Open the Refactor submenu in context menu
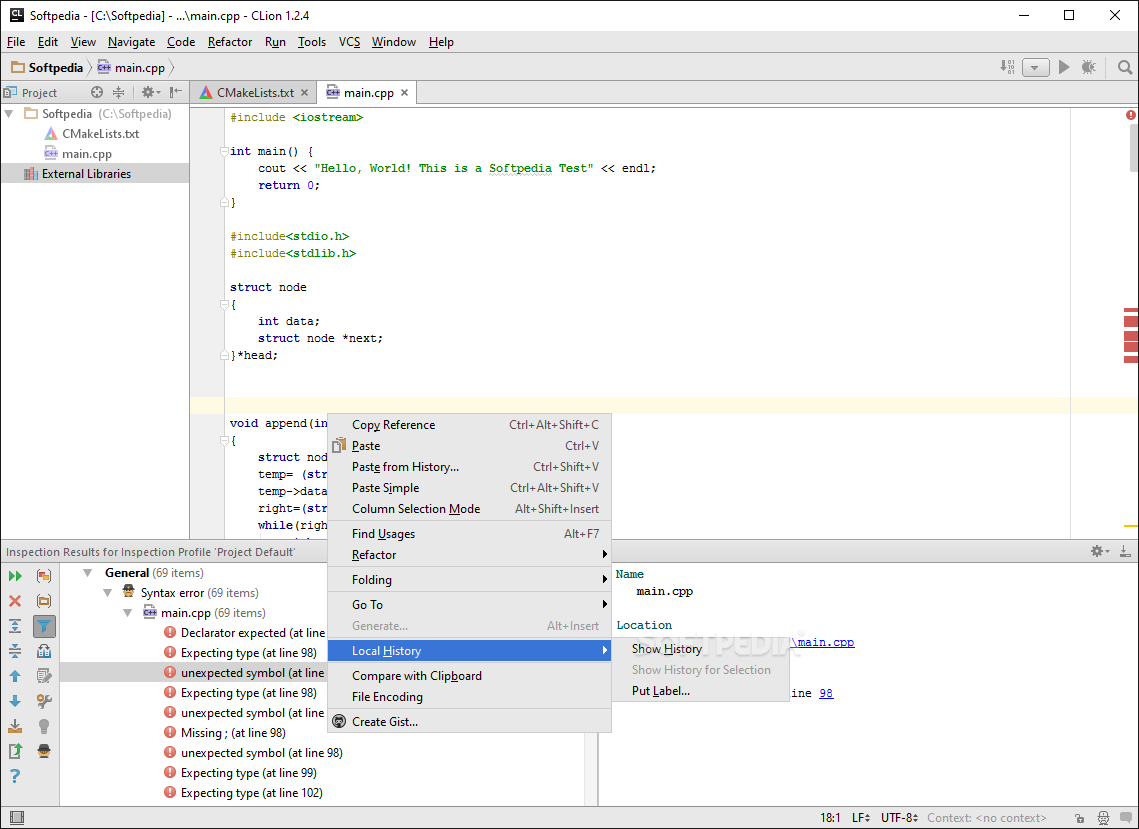1139x829 pixels. pyautogui.click(x=469, y=554)
